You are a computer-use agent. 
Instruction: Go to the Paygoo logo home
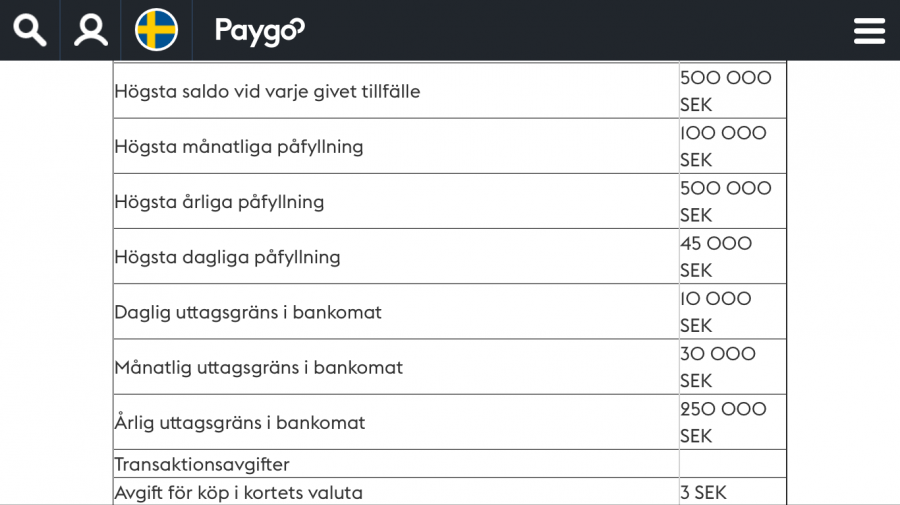point(259,31)
